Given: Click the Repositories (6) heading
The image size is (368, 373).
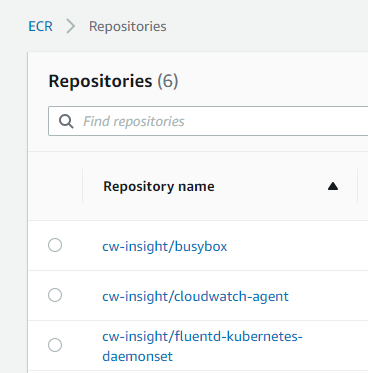Looking at the screenshot, I should [113, 81].
